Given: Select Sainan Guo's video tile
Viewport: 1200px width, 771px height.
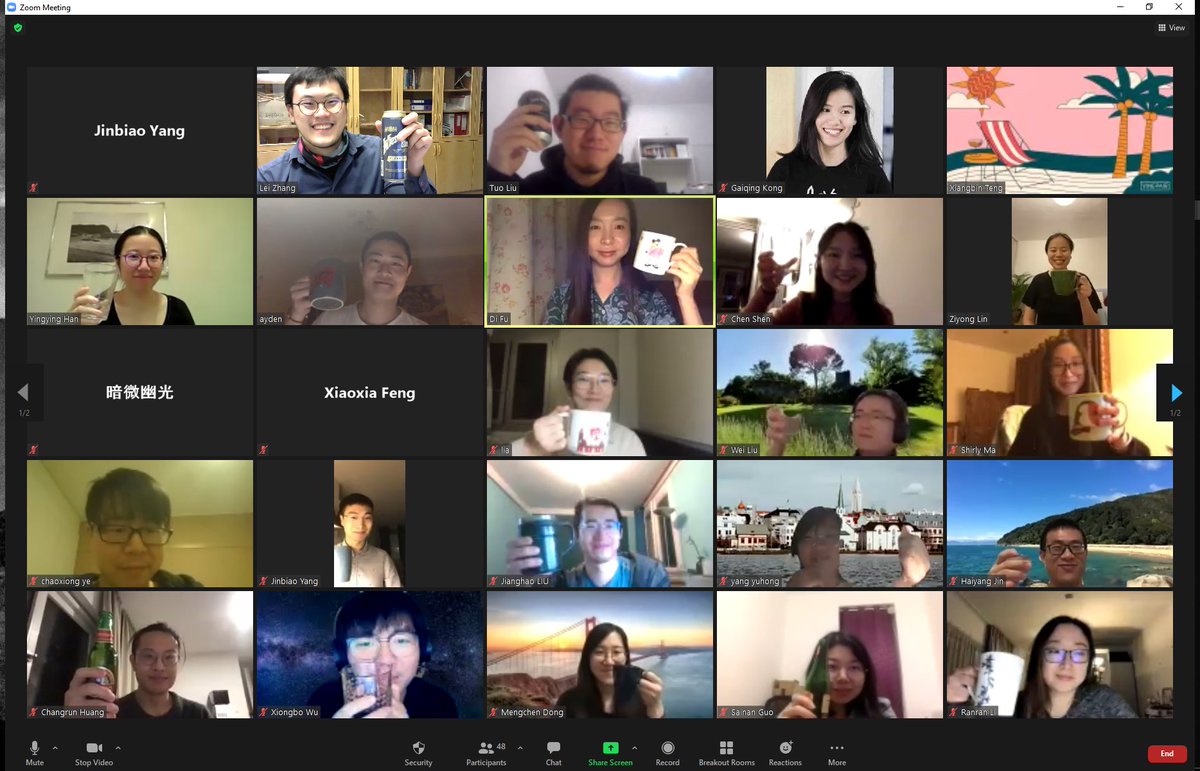Looking at the screenshot, I should (830, 654).
